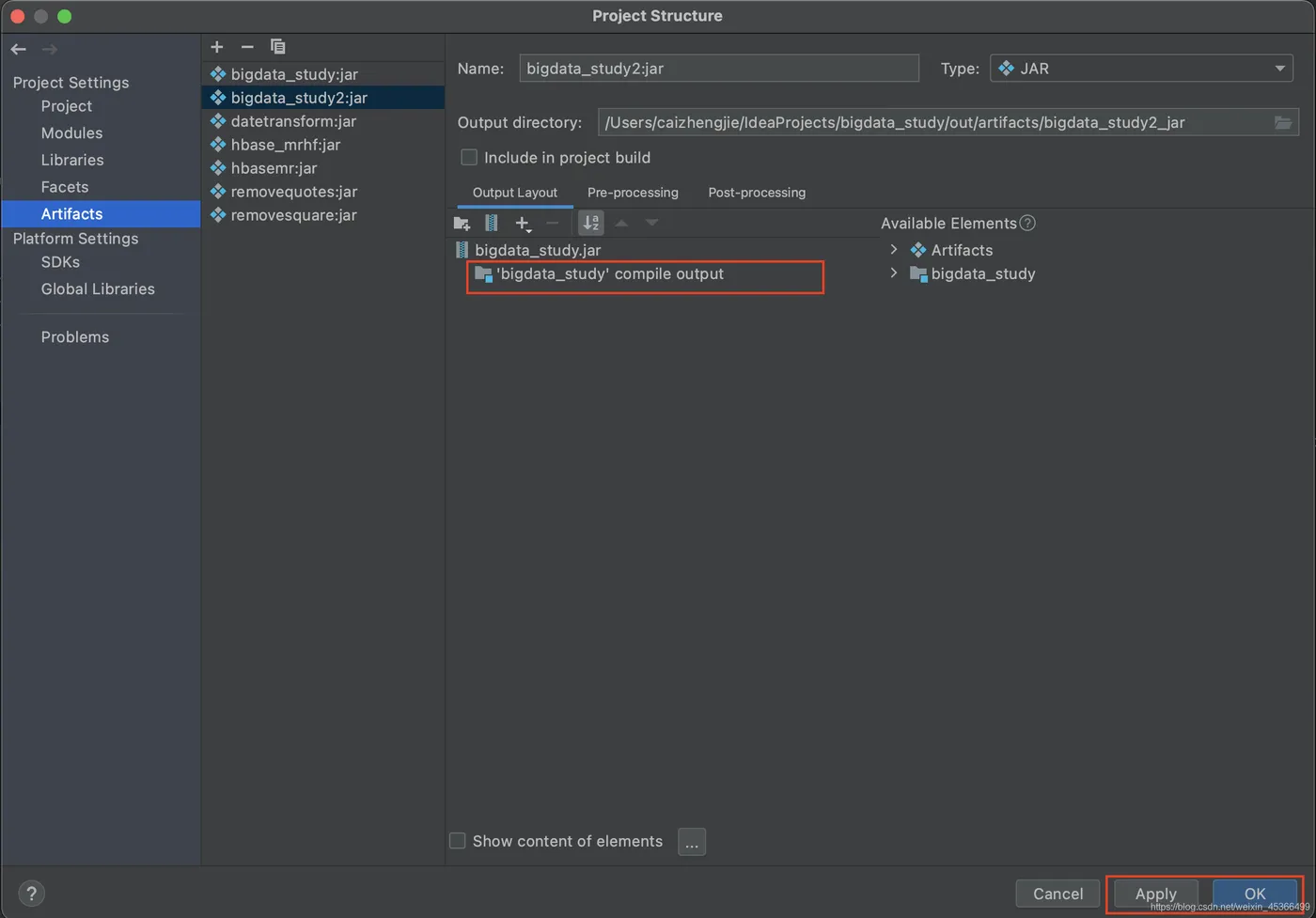The image size is (1316, 918).
Task: Open Project in Project Settings
Action: tap(67, 106)
